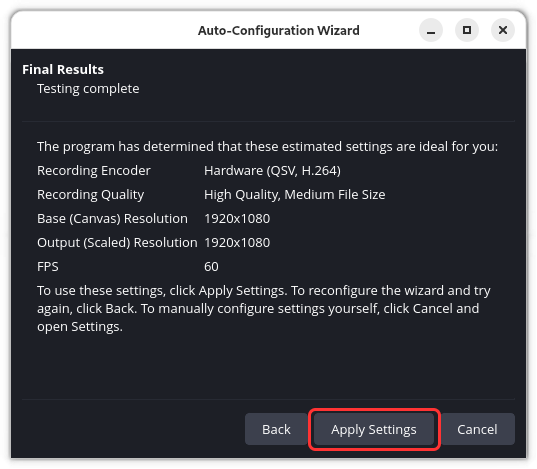Click the estimated settings description sentence
The height and width of the screenshot is (469, 537).
tap(267, 147)
